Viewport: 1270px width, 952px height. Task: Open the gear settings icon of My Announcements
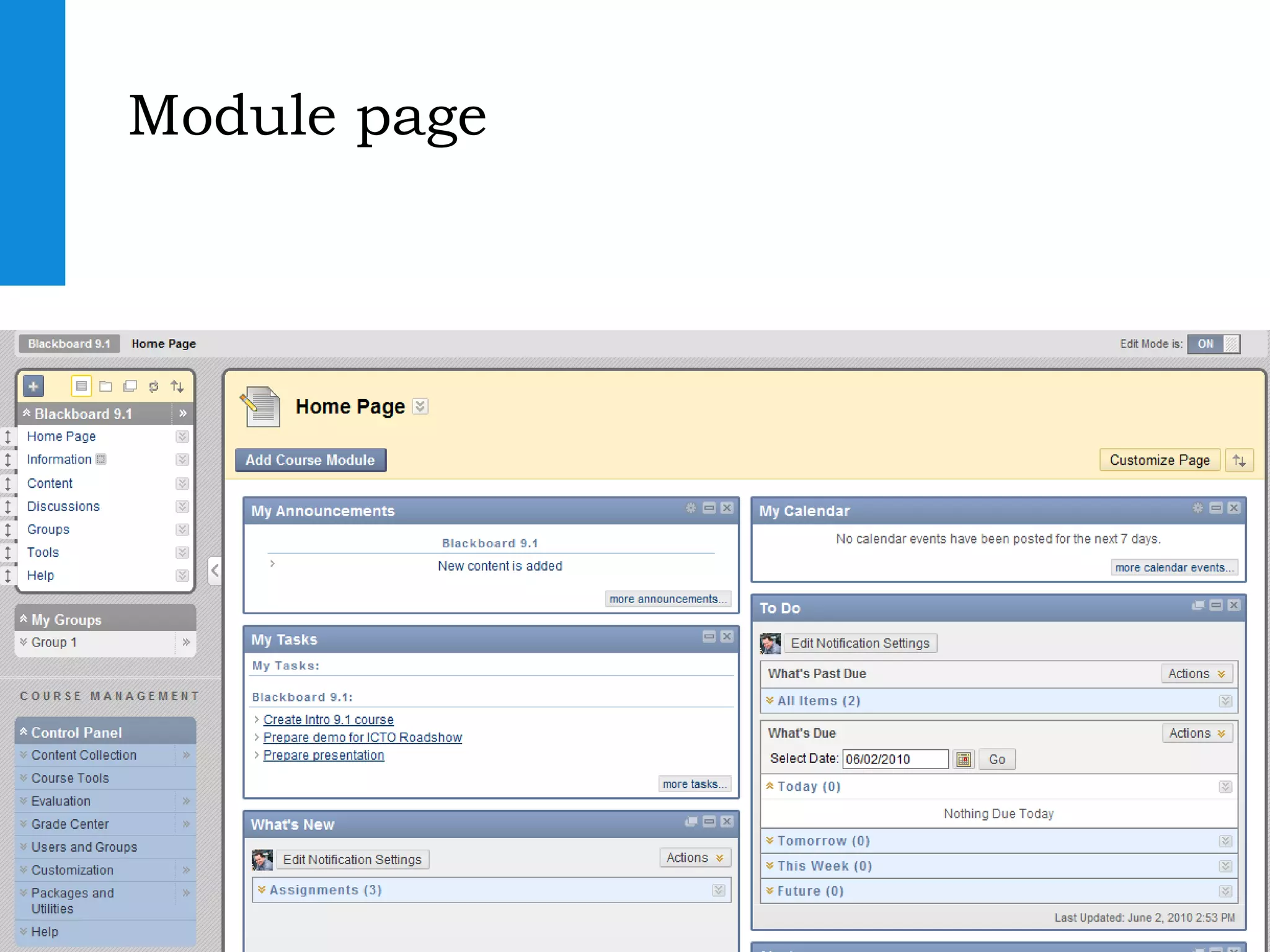click(x=691, y=508)
